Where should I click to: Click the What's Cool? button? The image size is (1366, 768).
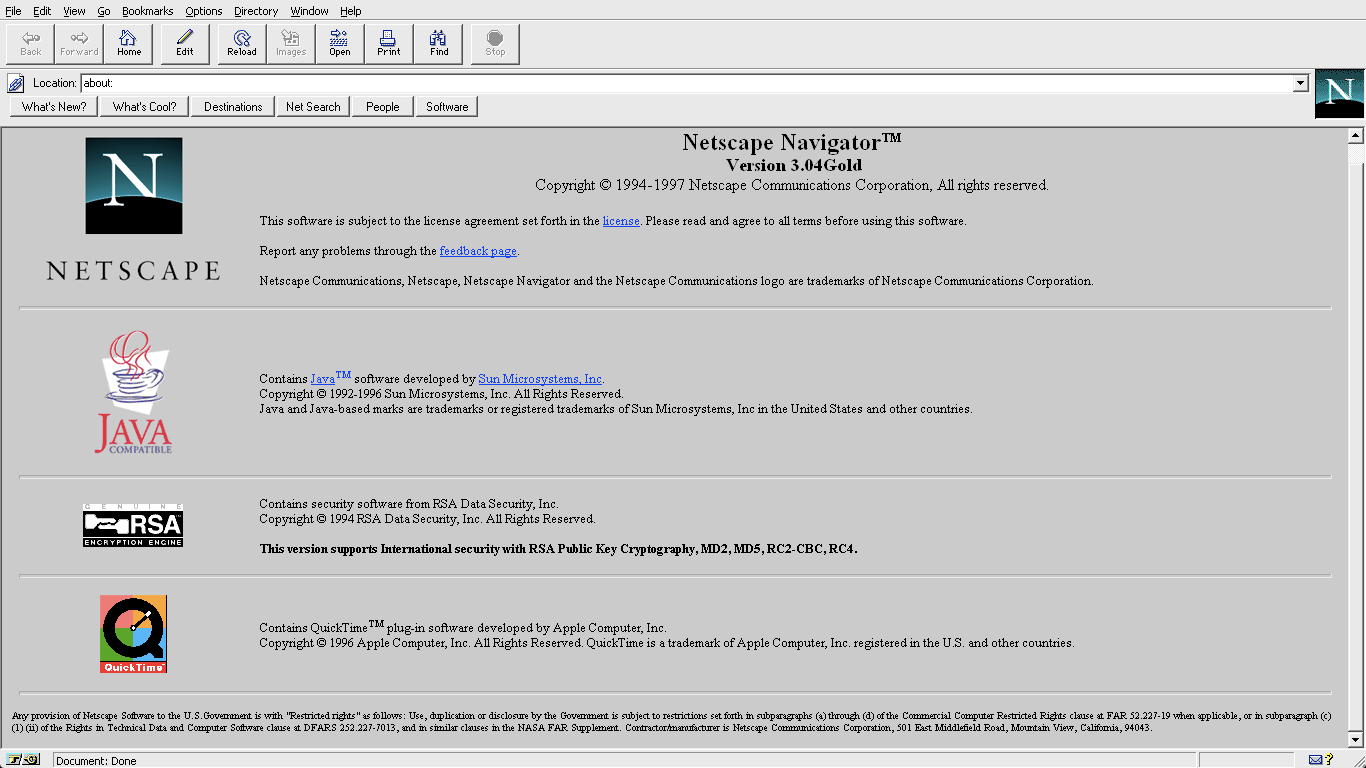click(144, 107)
